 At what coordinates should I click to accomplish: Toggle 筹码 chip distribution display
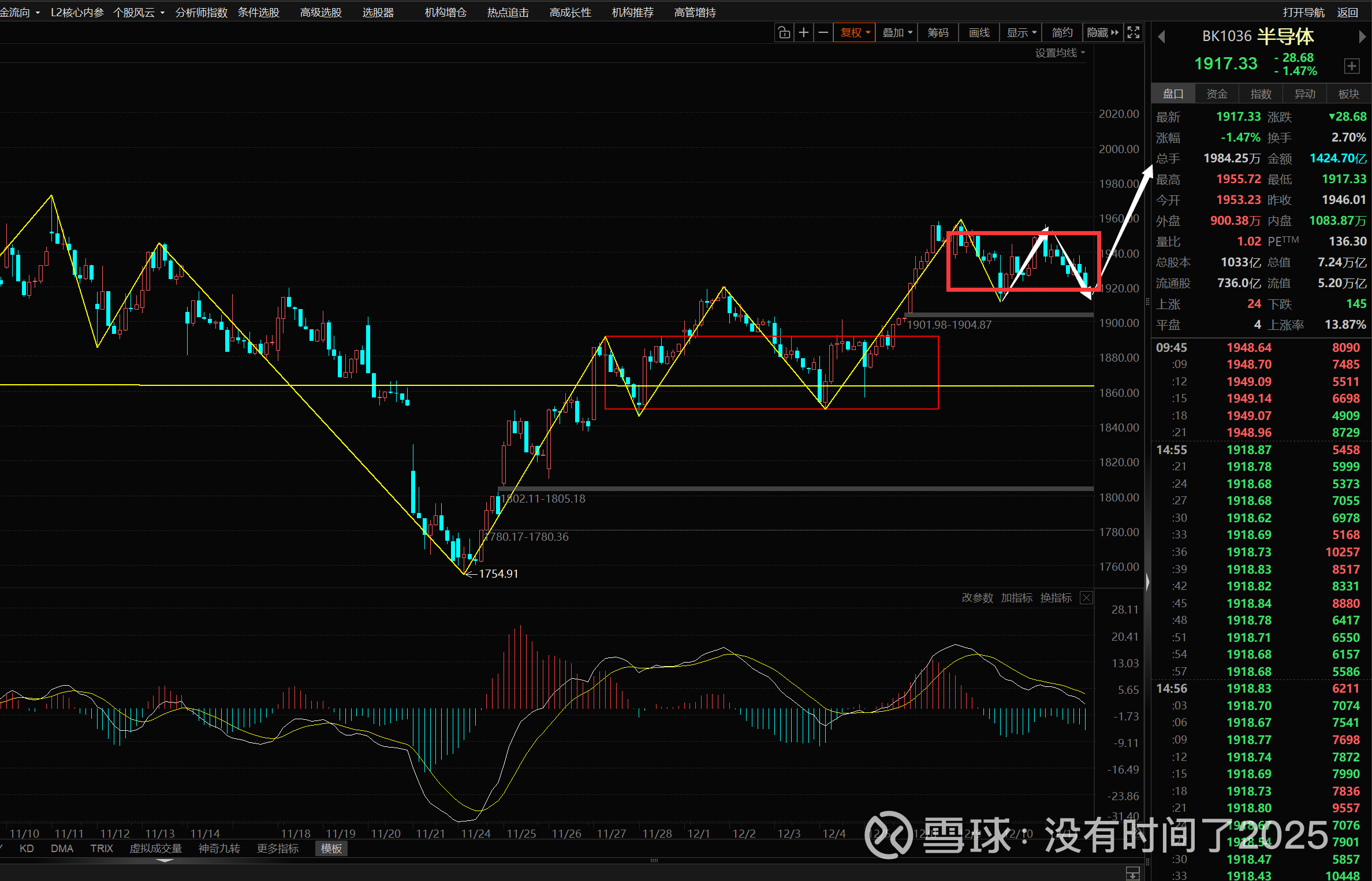point(938,33)
